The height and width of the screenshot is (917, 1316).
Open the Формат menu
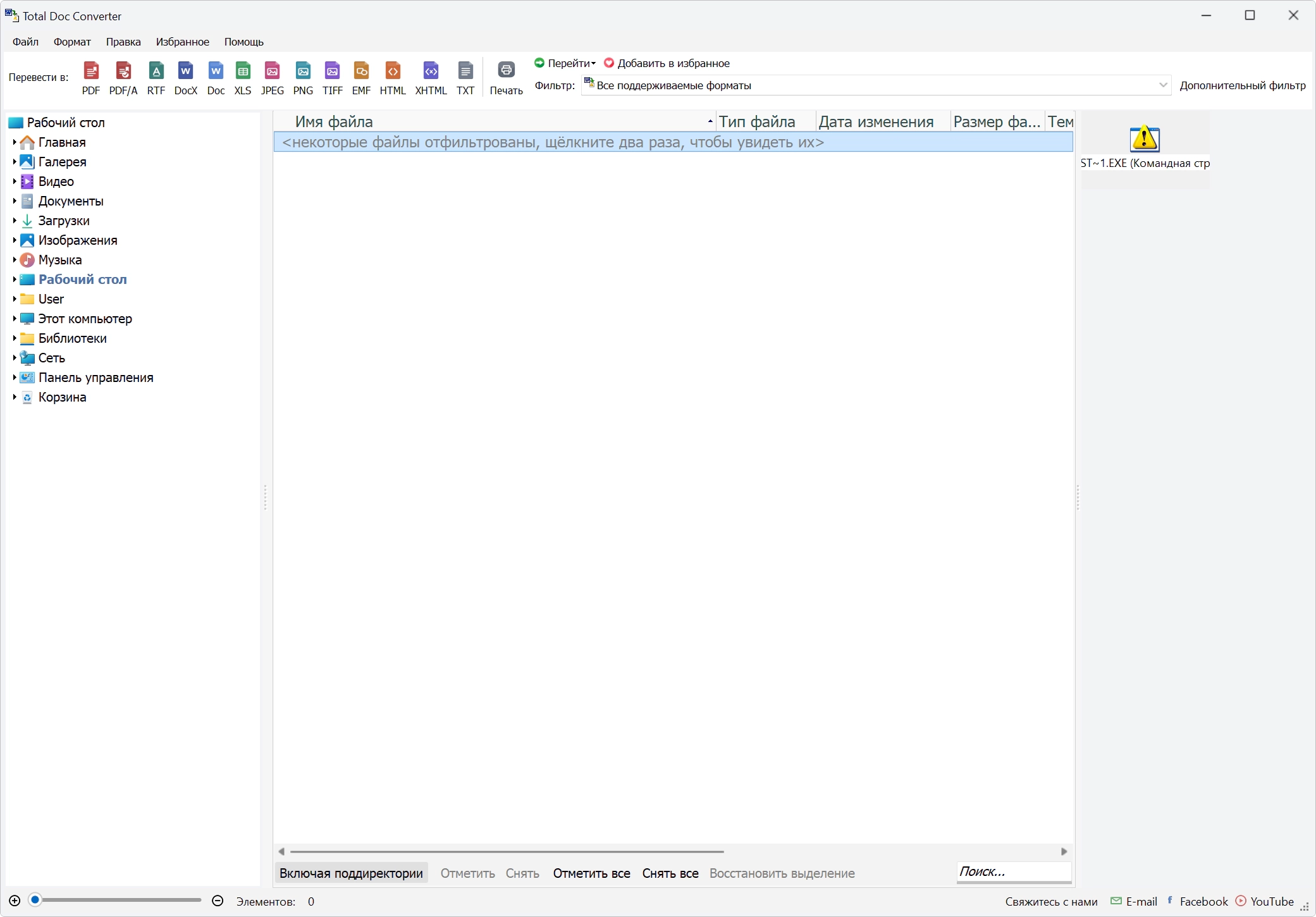tap(72, 42)
